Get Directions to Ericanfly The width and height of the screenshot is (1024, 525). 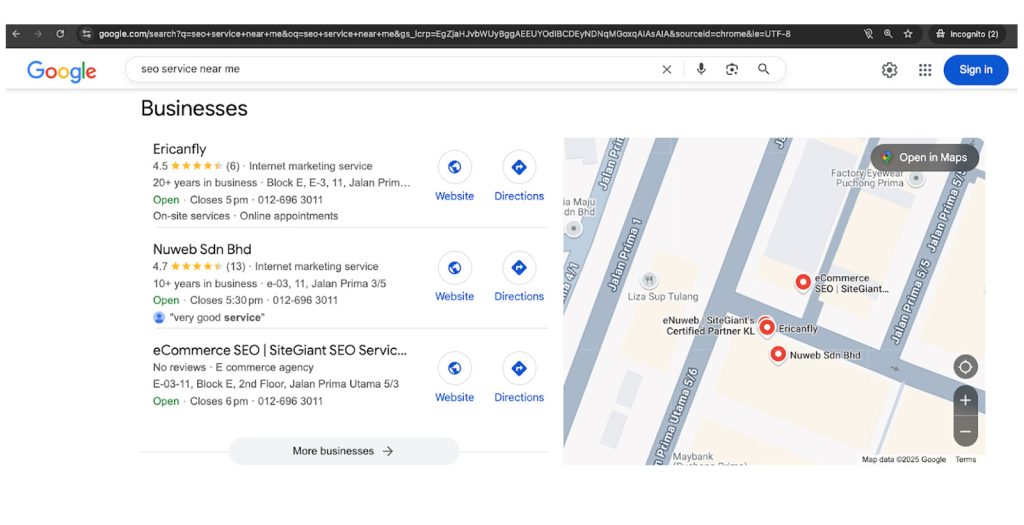tap(519, 167)
